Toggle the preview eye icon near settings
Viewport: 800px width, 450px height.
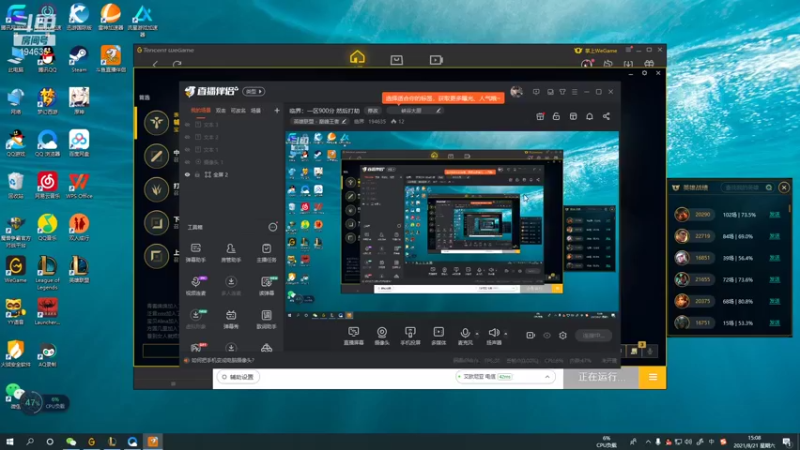547,335
